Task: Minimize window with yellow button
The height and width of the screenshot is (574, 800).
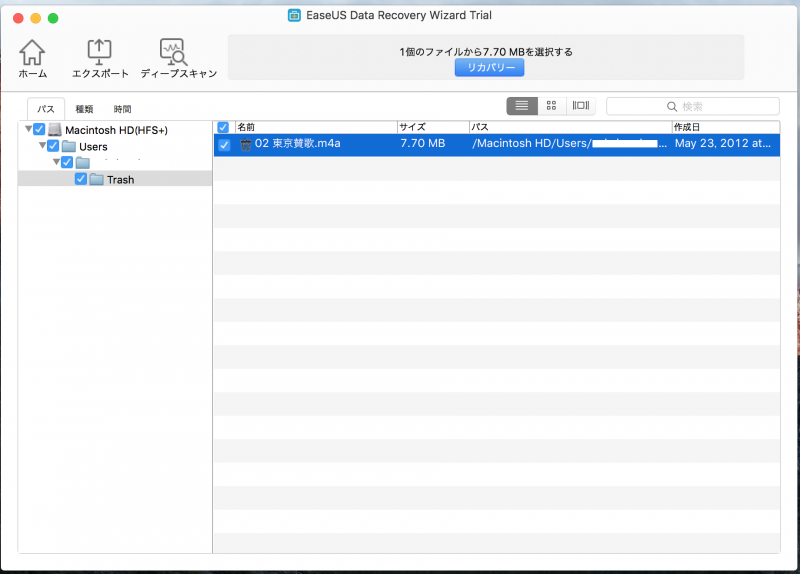Action: 36,18
